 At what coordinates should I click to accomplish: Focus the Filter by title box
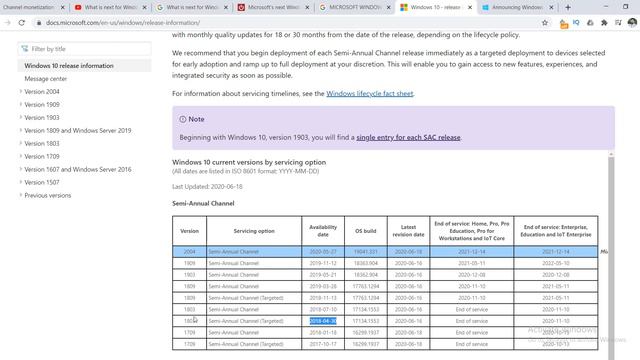point(84,49)
